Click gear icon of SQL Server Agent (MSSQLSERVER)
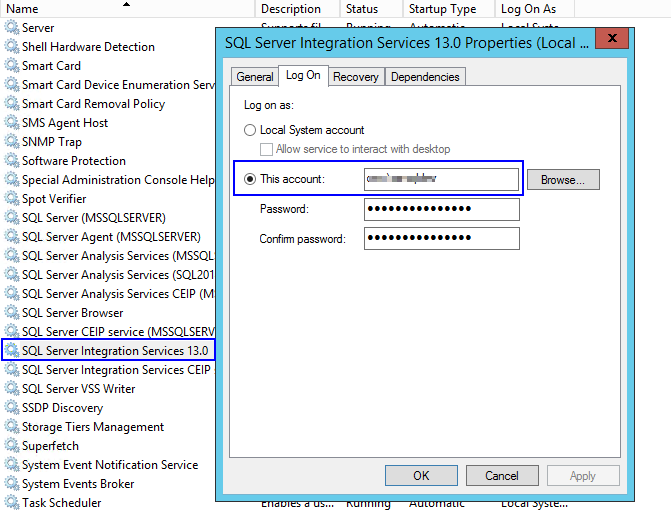Viewport: 671px width, 512px height. coord(12,237)
